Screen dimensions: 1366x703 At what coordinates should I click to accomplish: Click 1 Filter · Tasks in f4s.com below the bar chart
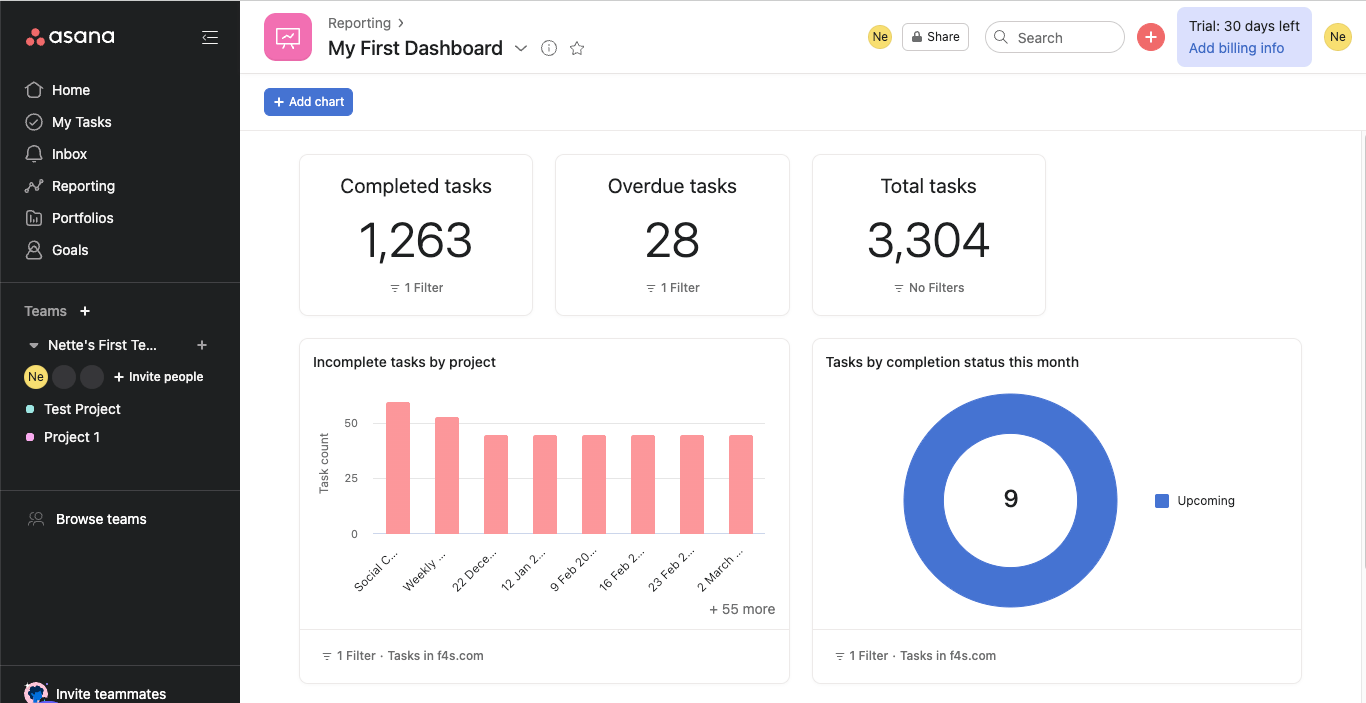[x=402, y=656]
